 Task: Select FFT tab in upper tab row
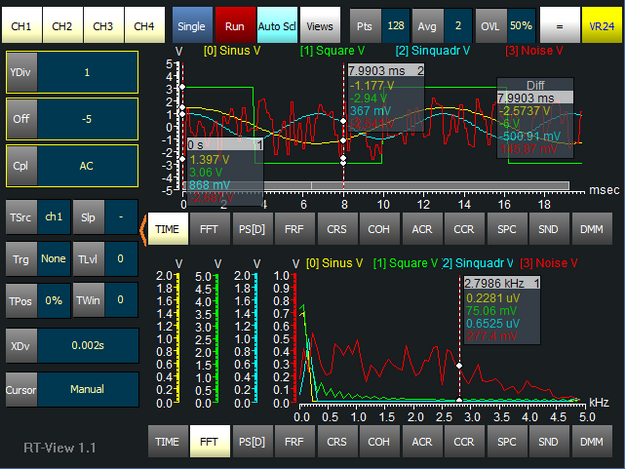[x=211, y=229]
